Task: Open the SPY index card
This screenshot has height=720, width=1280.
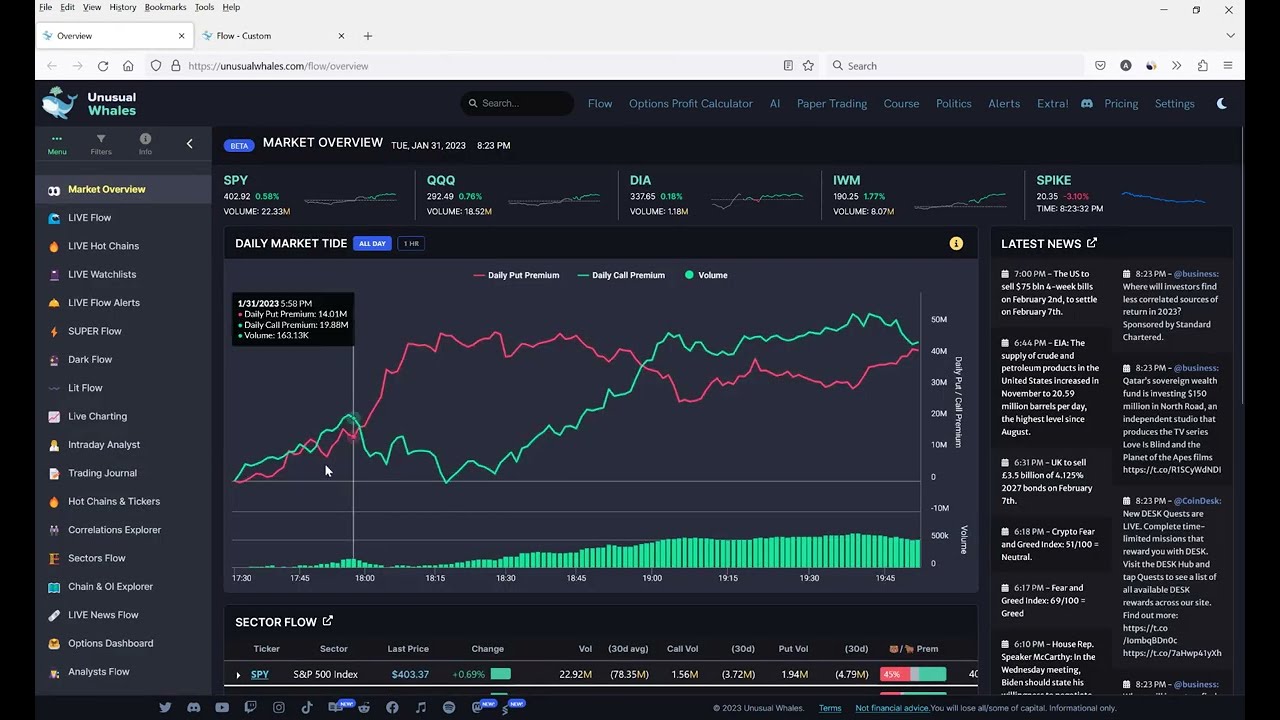Action: pyautogui.click(x=313, y=195)
